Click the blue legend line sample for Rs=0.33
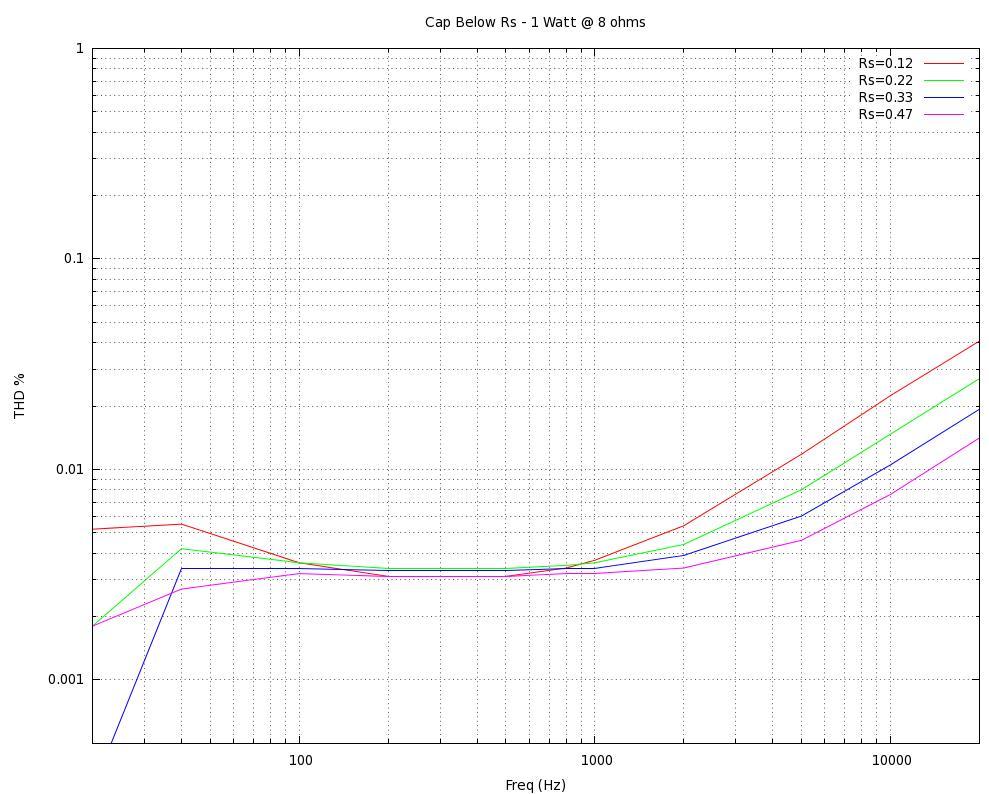989x794 pixels. click(x=944, y=97)
